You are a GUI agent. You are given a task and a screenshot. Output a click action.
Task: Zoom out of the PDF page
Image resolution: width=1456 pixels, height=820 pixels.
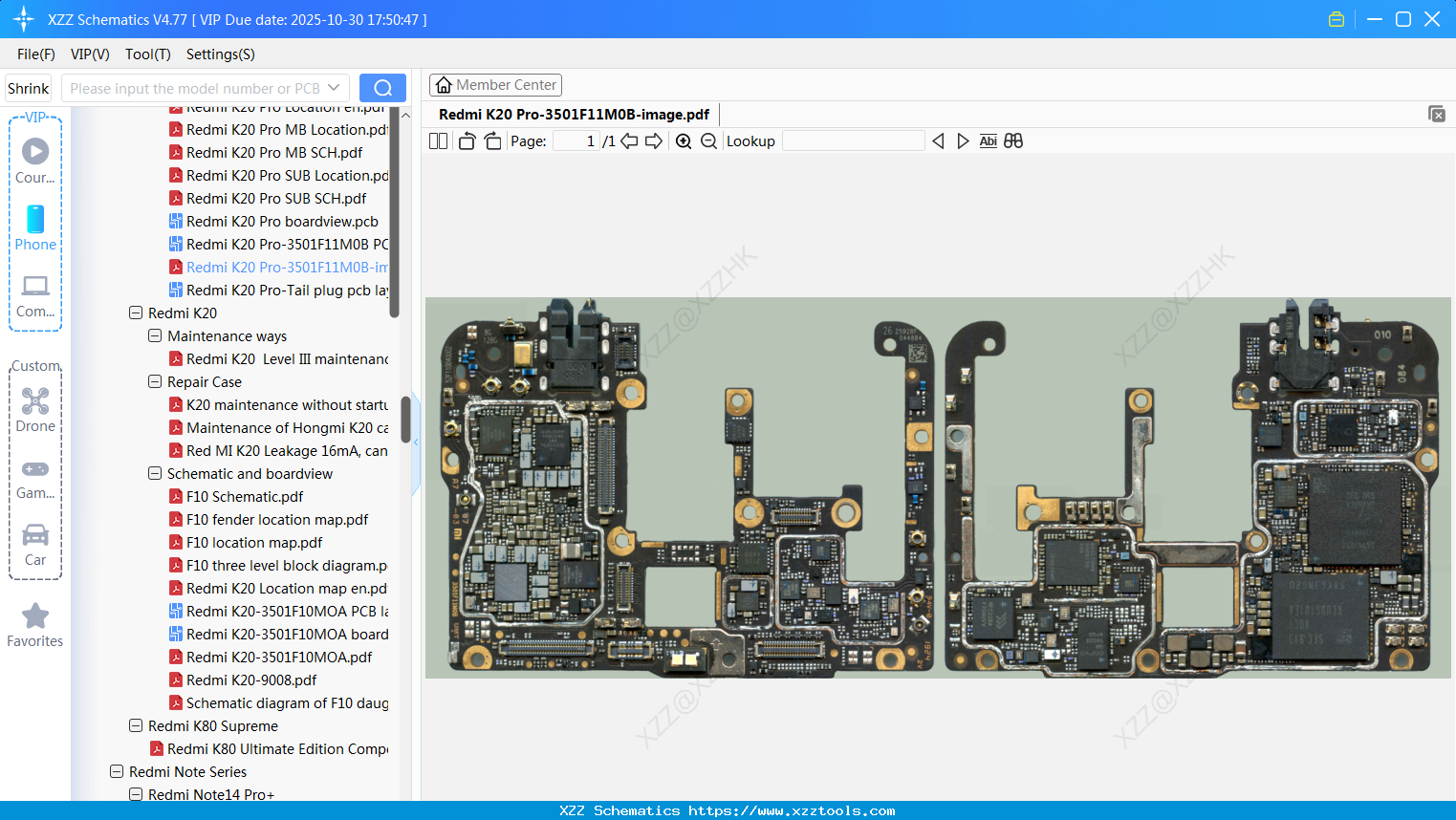(x=708, y=140)
